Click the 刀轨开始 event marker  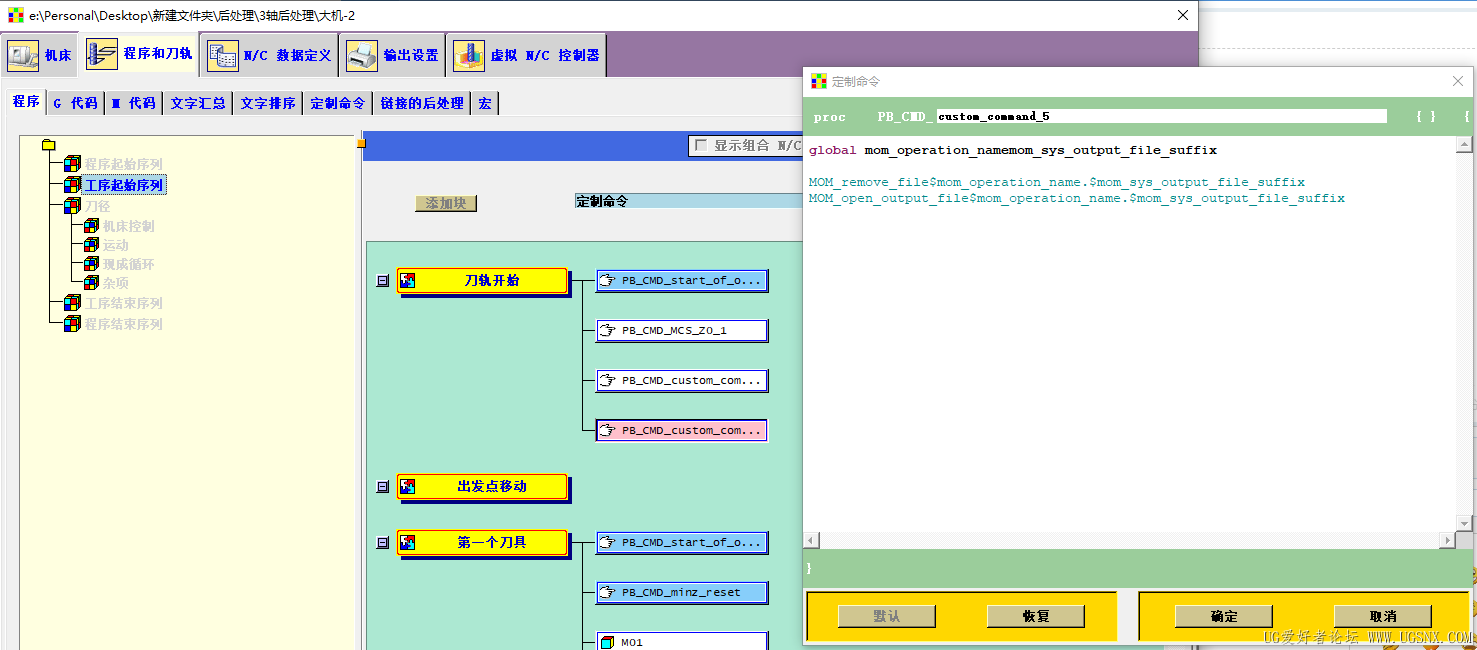[x=482, y=281]
